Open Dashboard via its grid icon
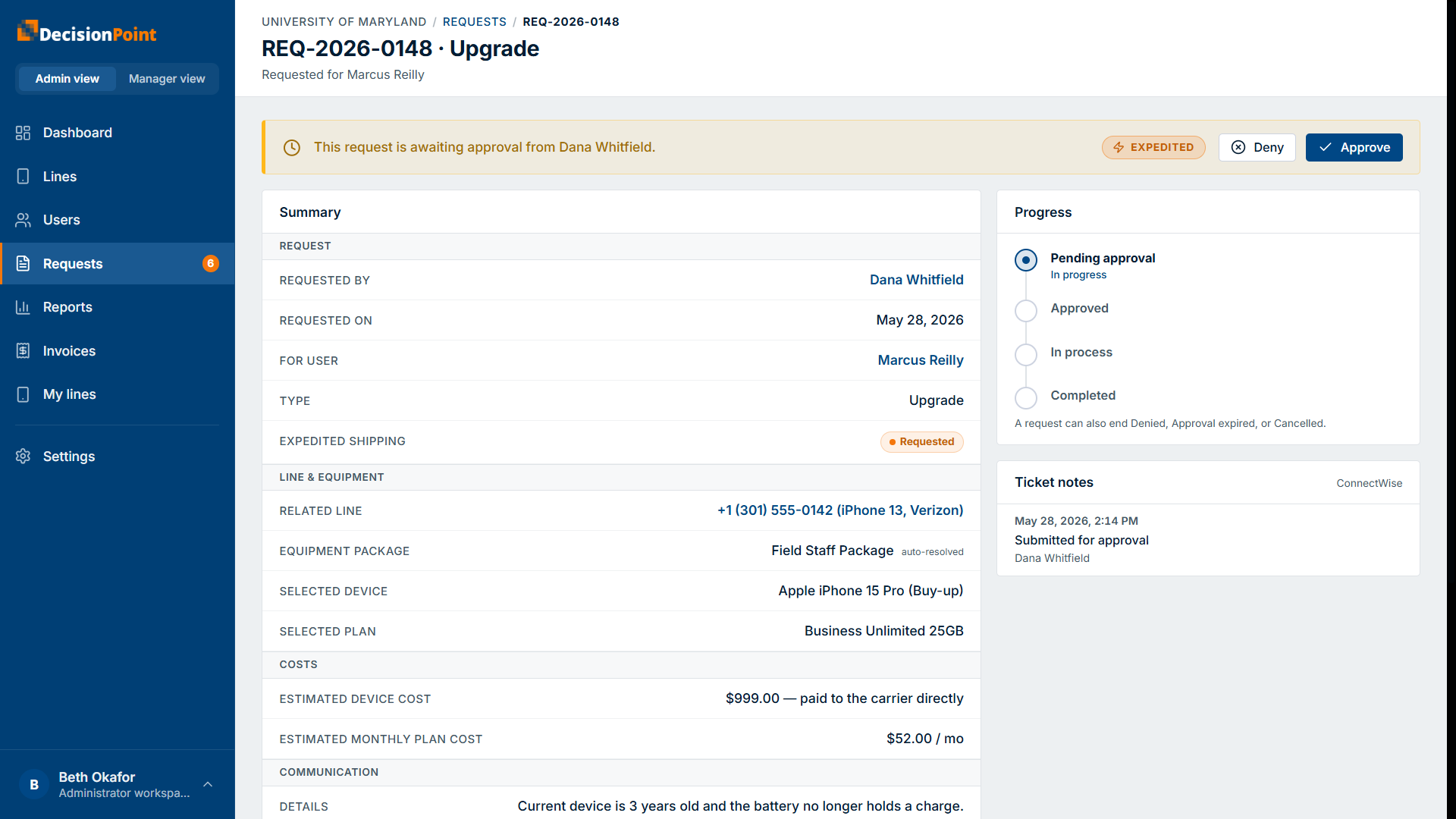Image resolution: width=1456 pixels, height=819 pixels. [23, 133]
